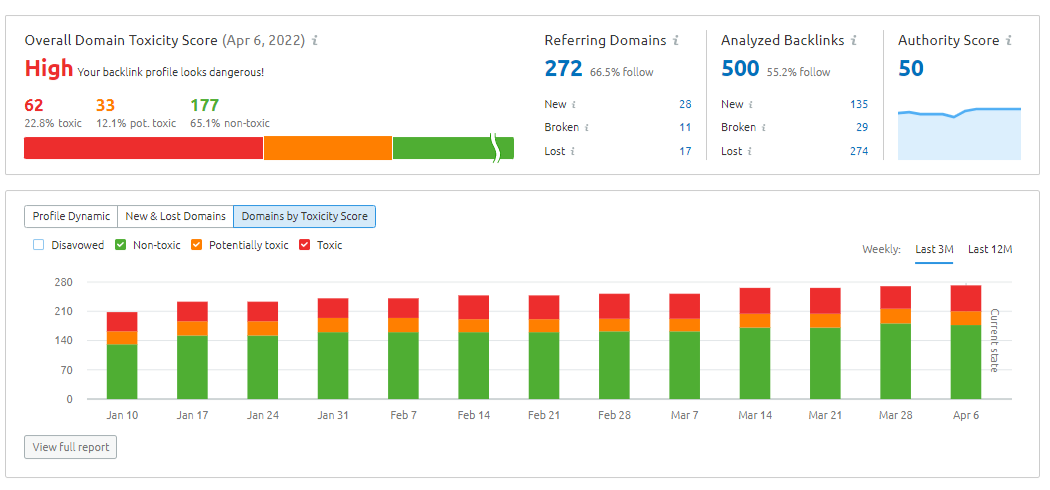Switch to New & Lost Domains tab

tap(175, 217)
